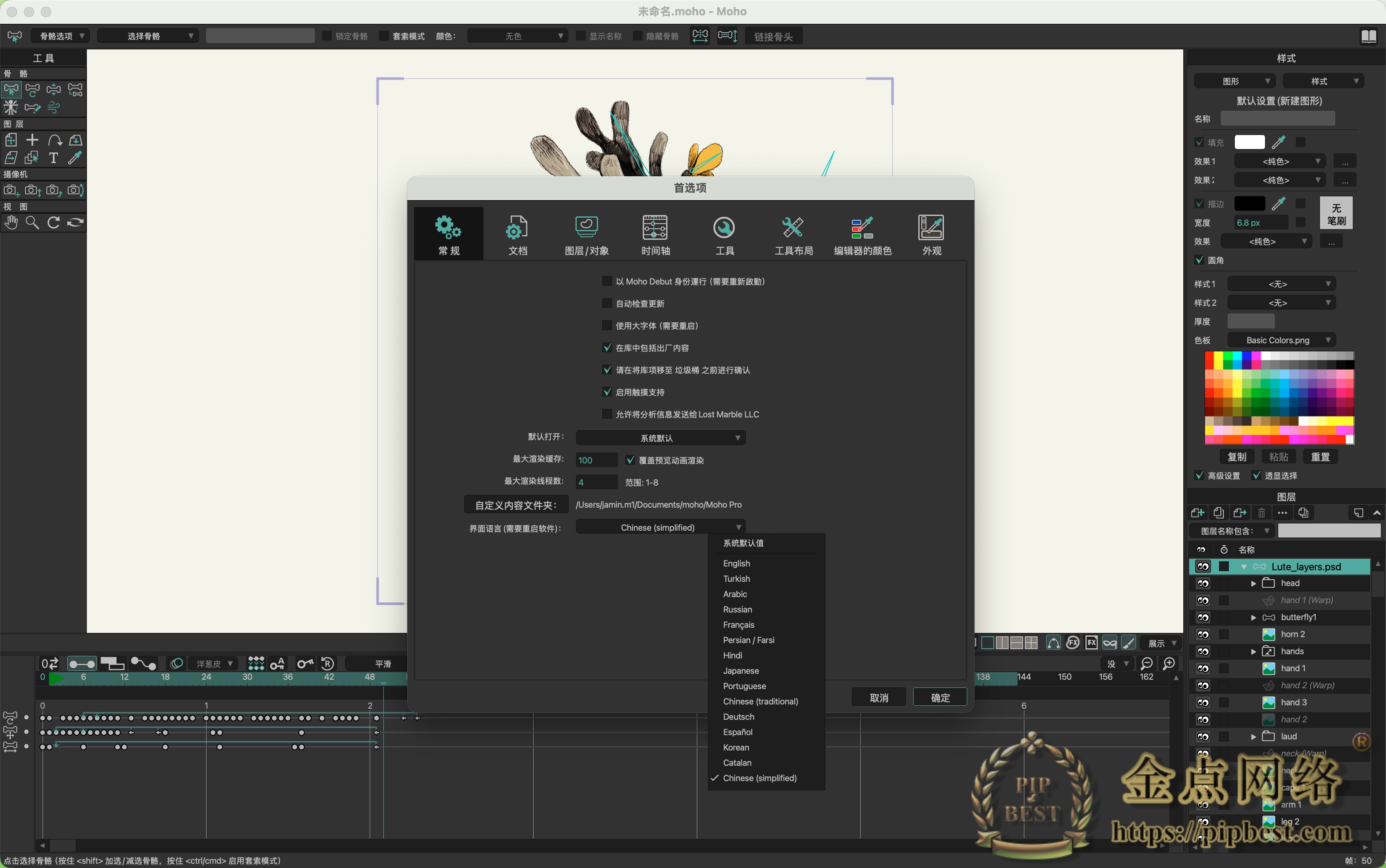
Task: Click the max render cache field
Action: tap(596, 460)
